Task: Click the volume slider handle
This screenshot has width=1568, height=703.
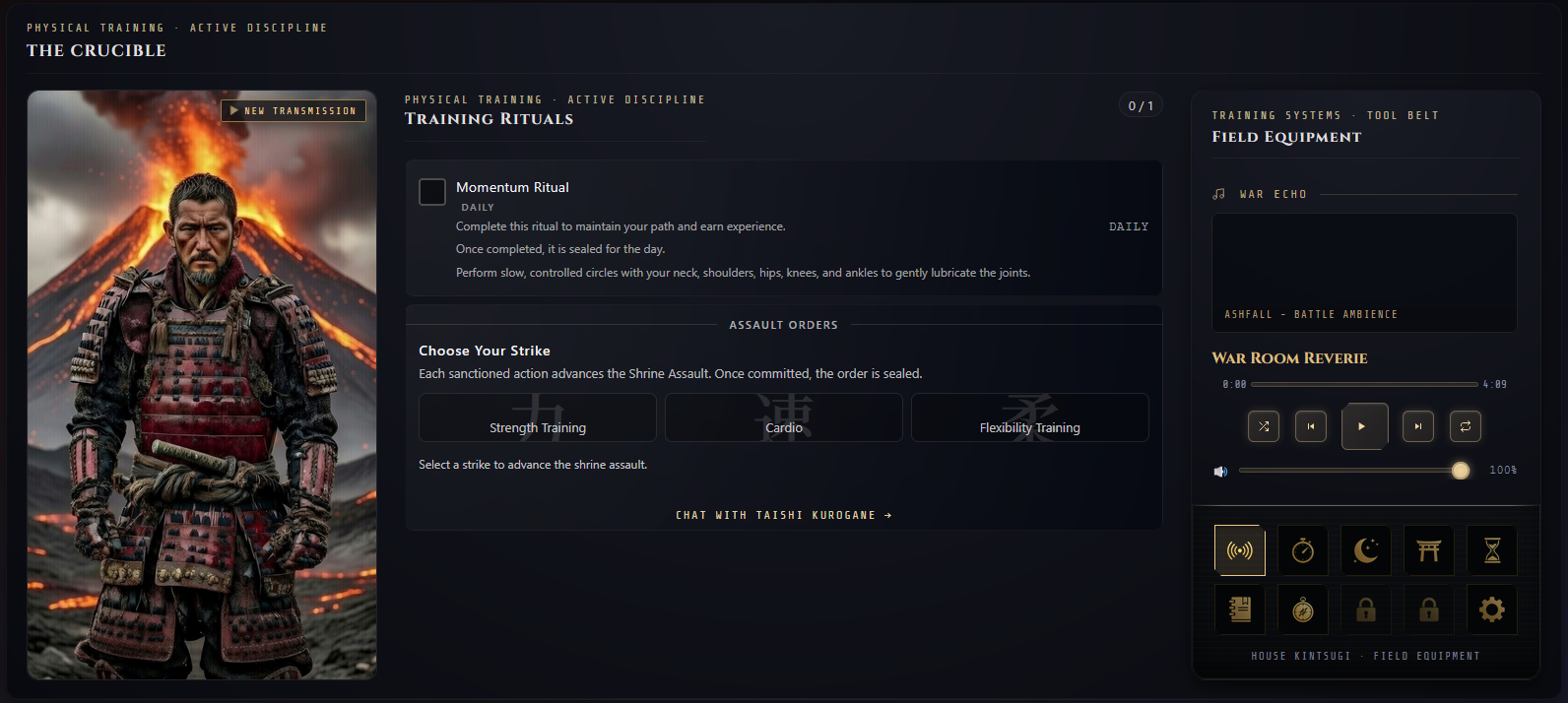Action: click(1460, 471)
